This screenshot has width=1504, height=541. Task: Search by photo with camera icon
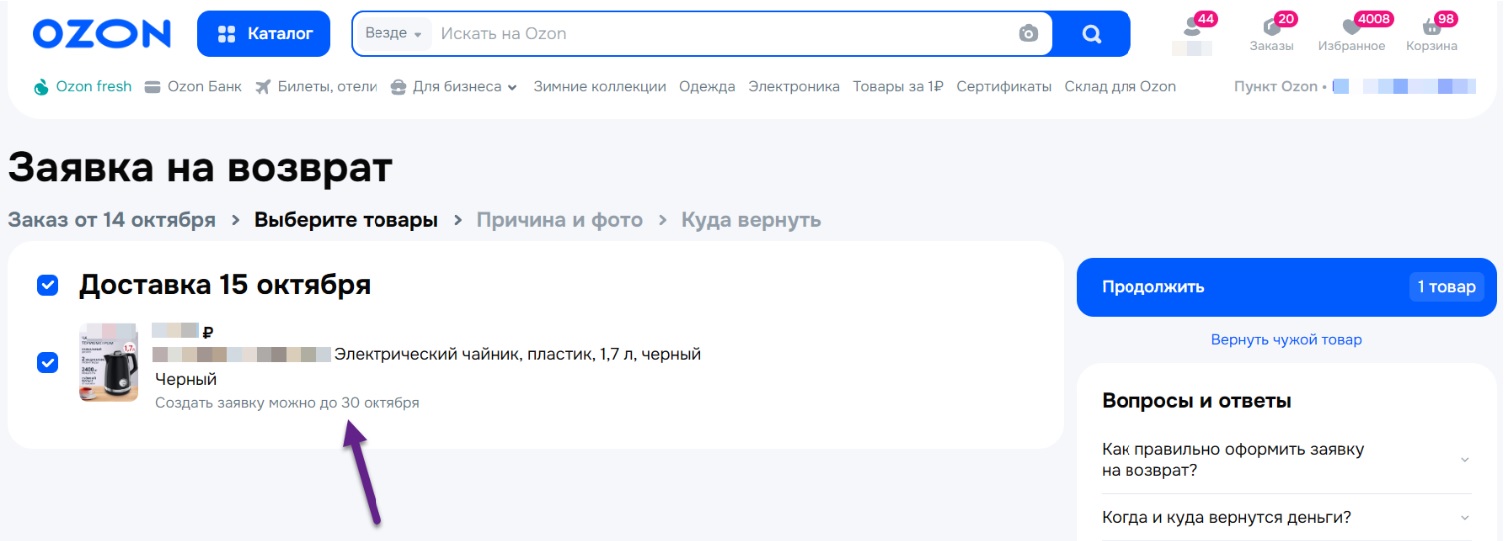point(1029,34)
